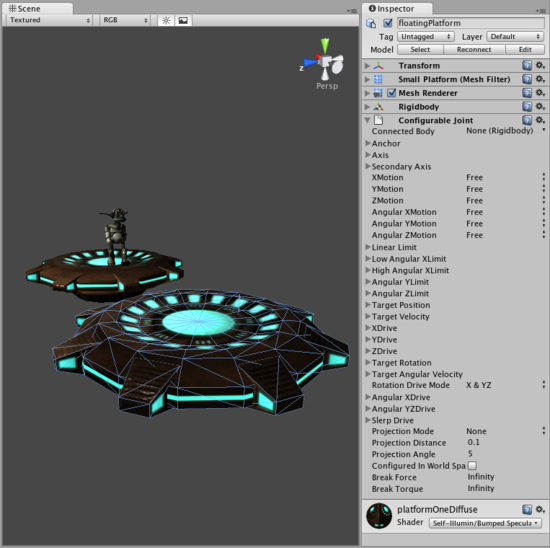This screenshot has height=548, width=550.
Task: Open help for Small Platform Mesh Filter
Action: coord(527,79)
